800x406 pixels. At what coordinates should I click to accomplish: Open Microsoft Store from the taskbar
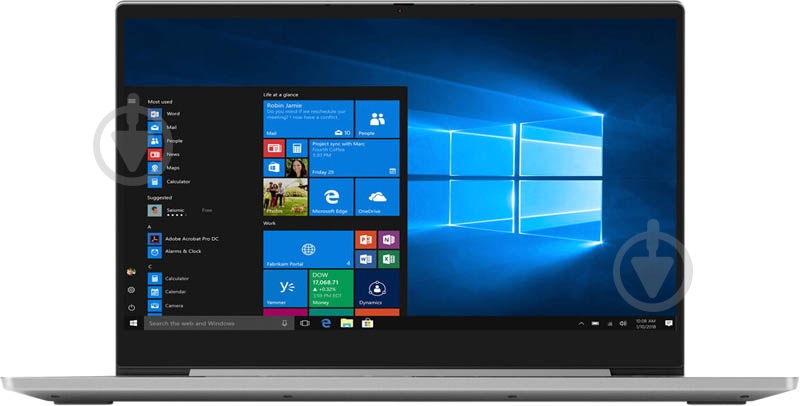tap(367, 323)
